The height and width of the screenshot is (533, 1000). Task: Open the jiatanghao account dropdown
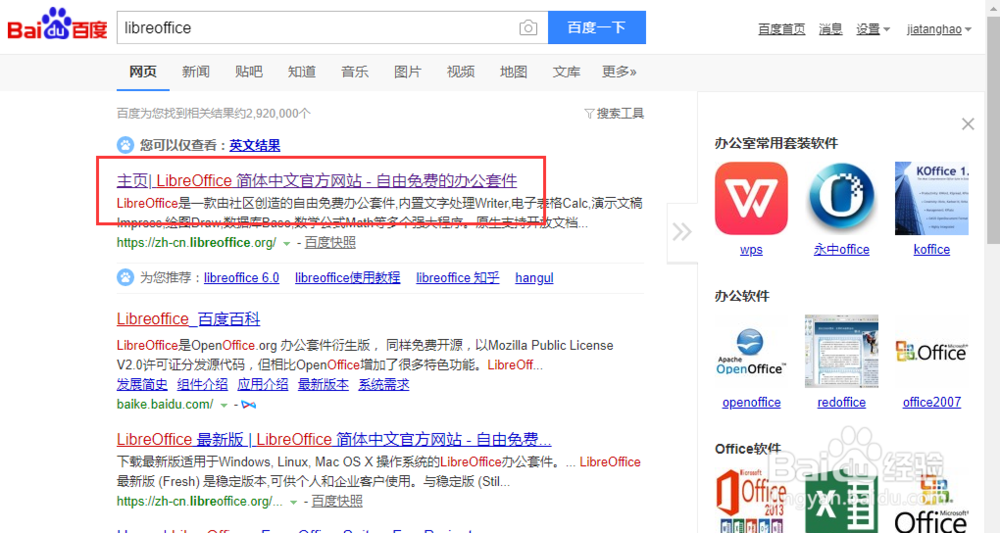click(x=939, y=29)
